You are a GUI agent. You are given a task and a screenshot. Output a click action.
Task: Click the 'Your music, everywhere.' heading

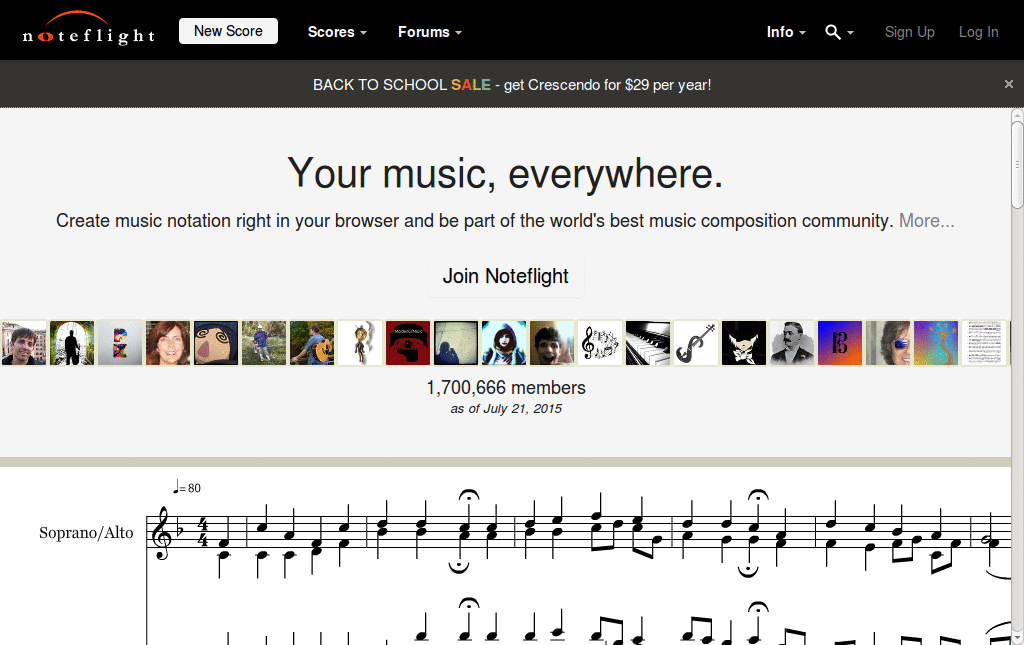coord(505,173)
